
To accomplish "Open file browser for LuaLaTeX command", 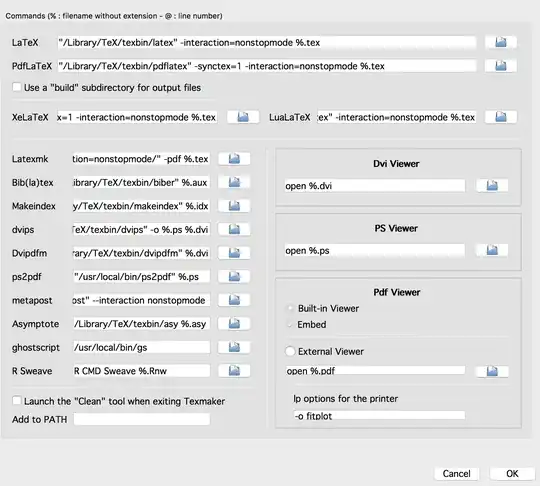I will [501, 117].
